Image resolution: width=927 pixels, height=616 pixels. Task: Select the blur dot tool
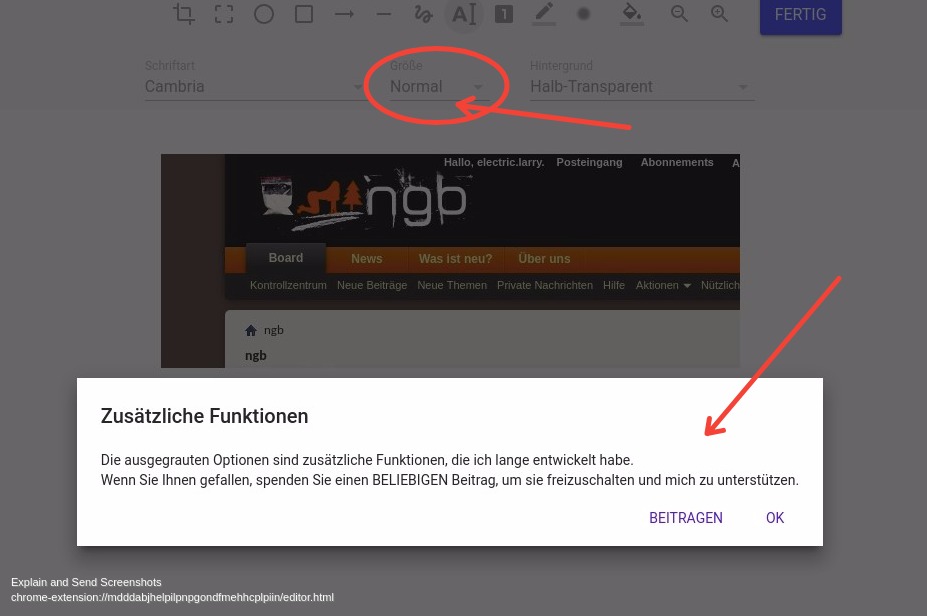point(584,14)
